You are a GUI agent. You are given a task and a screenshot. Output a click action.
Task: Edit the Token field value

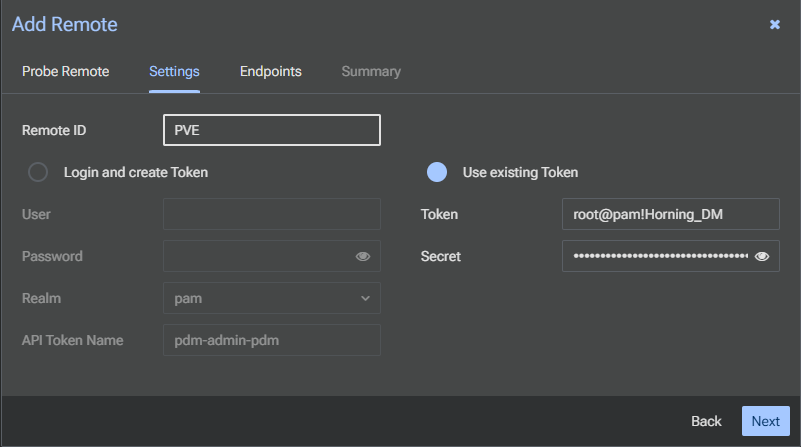671,214
